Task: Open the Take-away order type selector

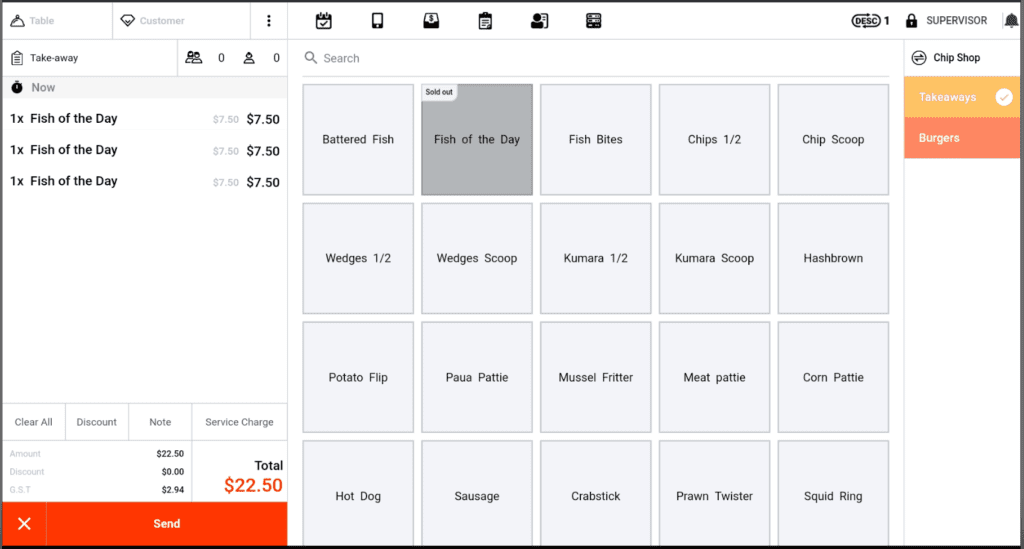Action: coord(90,58)
